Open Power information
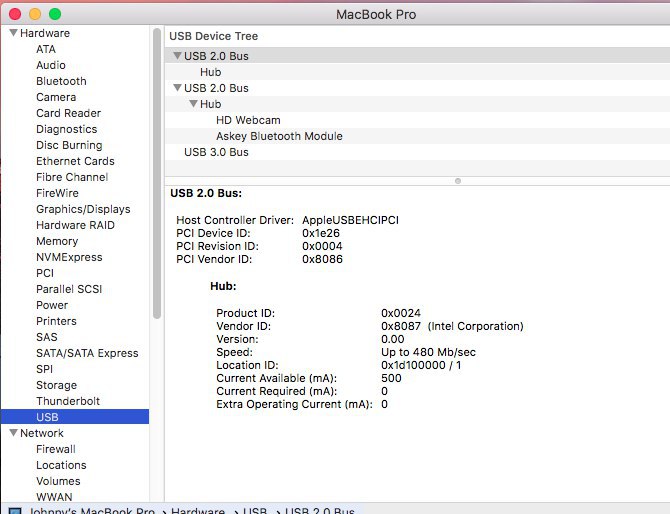670x514 pixels. tap(52, 305)
